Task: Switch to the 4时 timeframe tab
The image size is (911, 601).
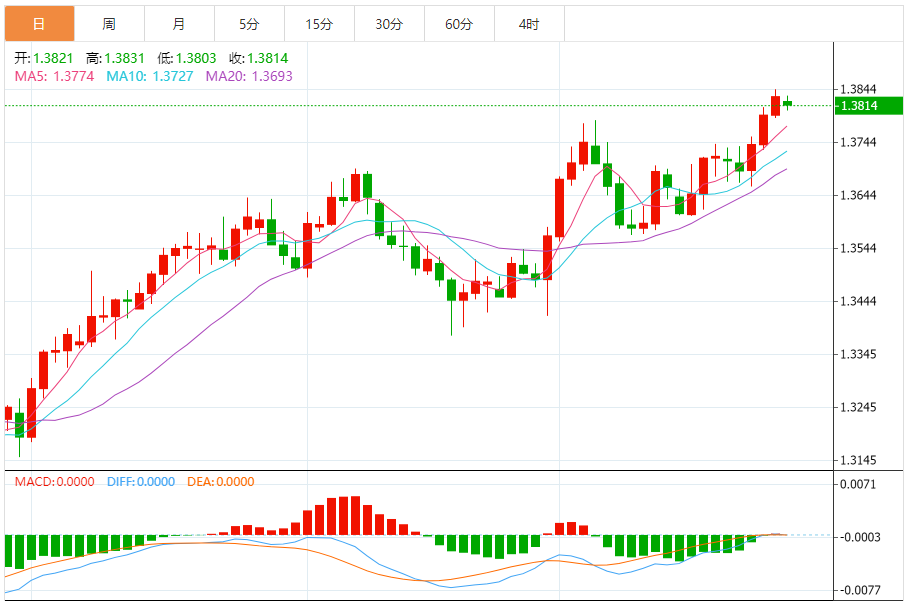Action: (529, 24)
